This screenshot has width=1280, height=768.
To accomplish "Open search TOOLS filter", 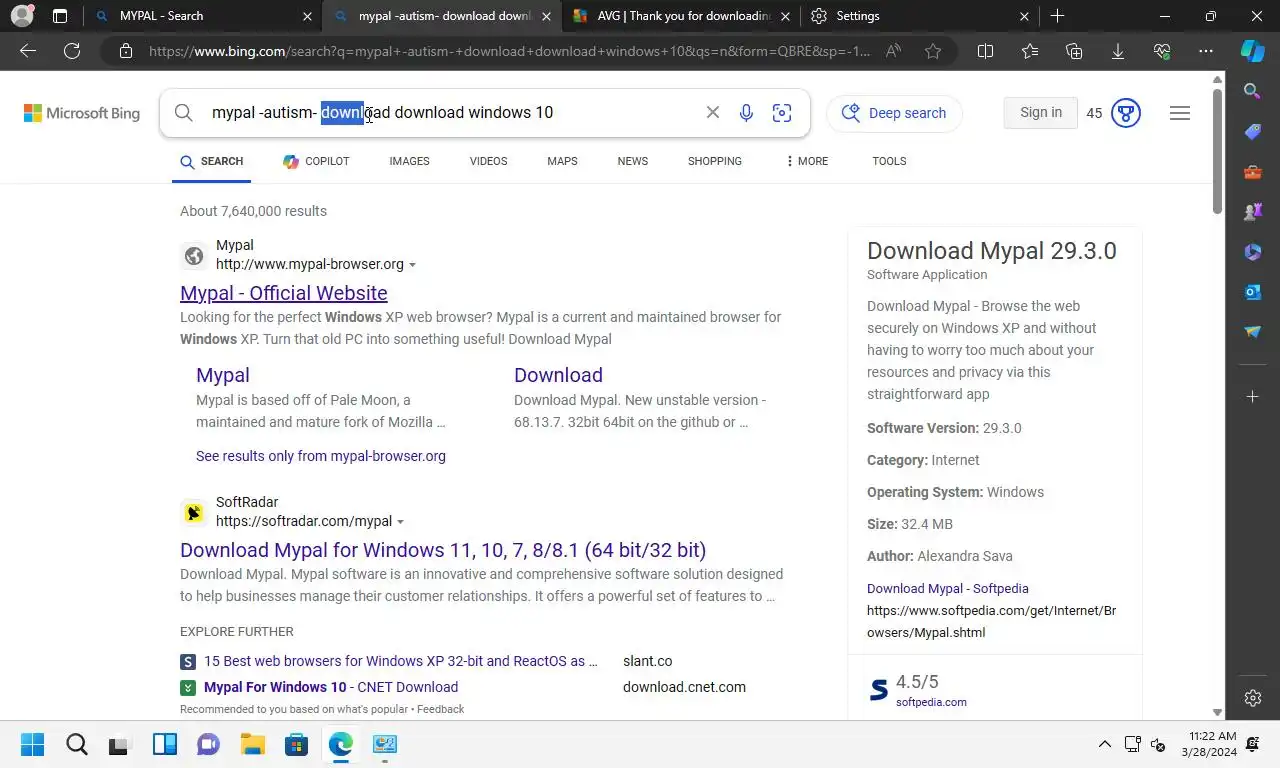I will click(x=889, y=161).
